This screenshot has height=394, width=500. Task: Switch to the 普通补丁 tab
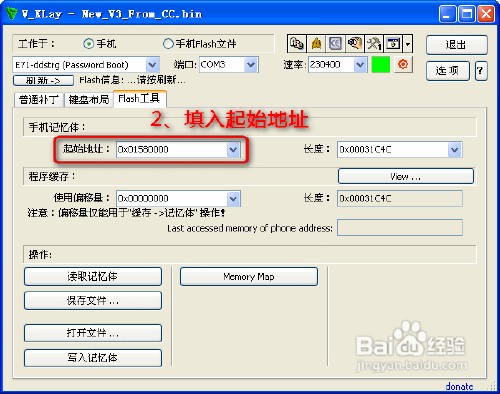click(x=39, y=99)
